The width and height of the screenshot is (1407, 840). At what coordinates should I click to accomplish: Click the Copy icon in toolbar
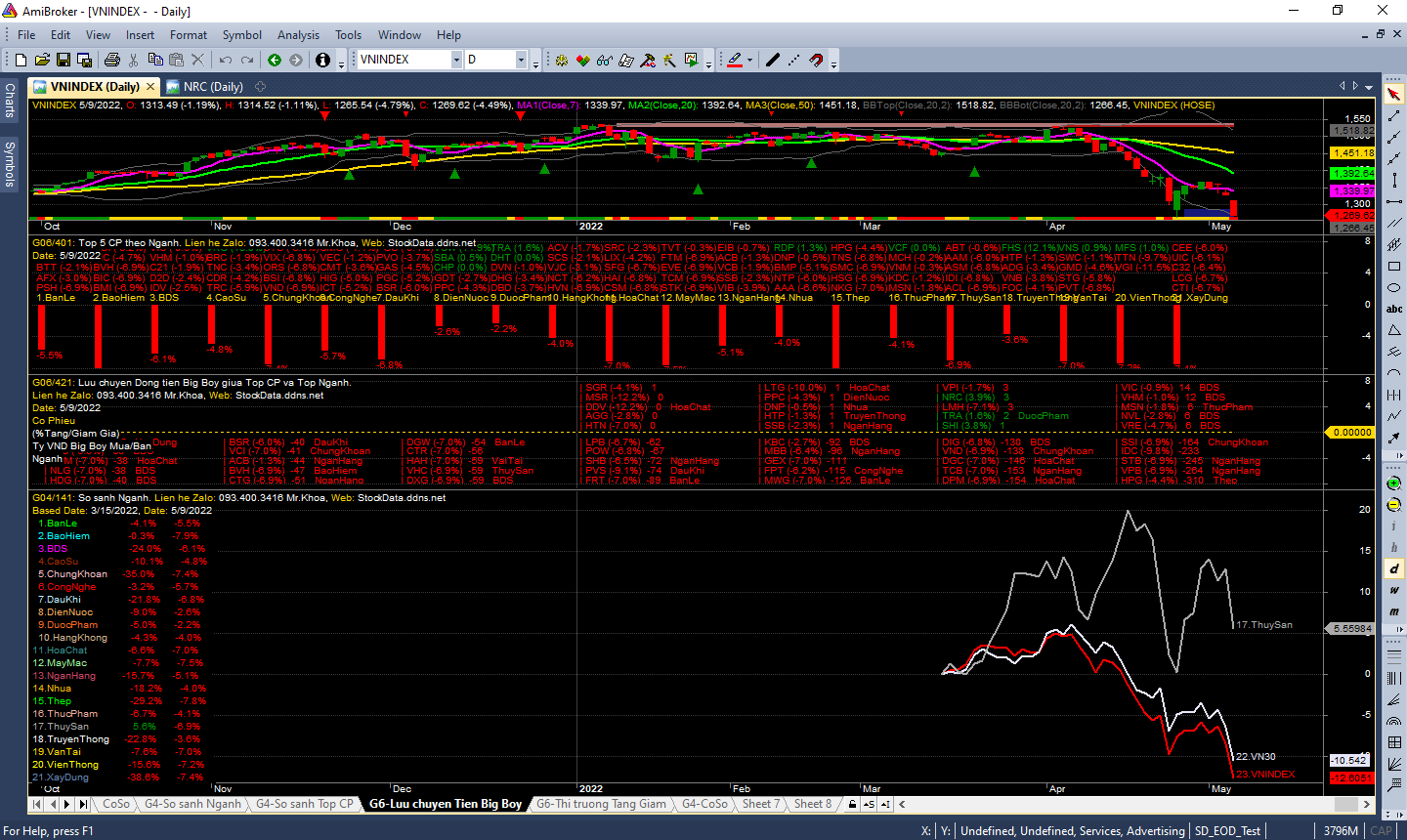coord(155,60)
